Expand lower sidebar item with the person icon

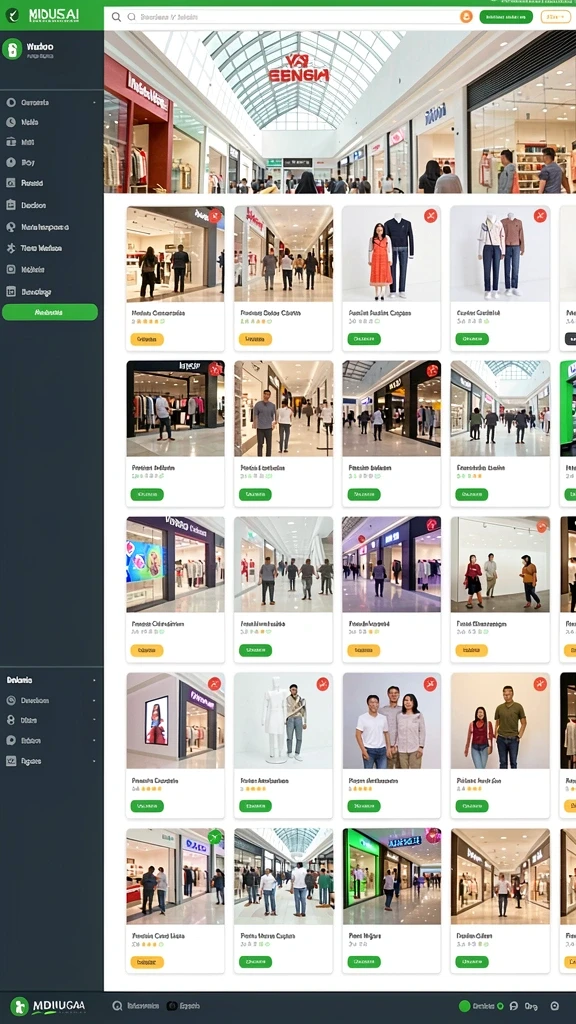52,720
